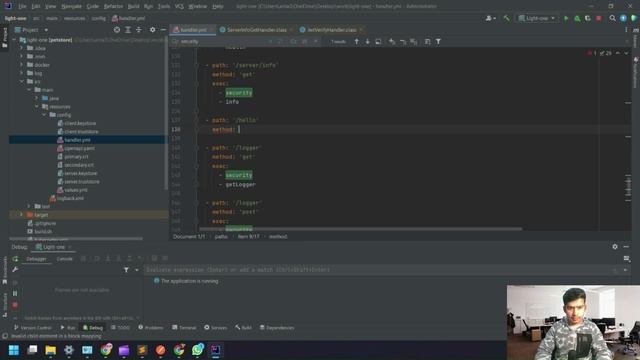Open File Explorer from the taskbar
Viewport: 640px width, 360px height.
pyautogui.click(x=51, y=350)
